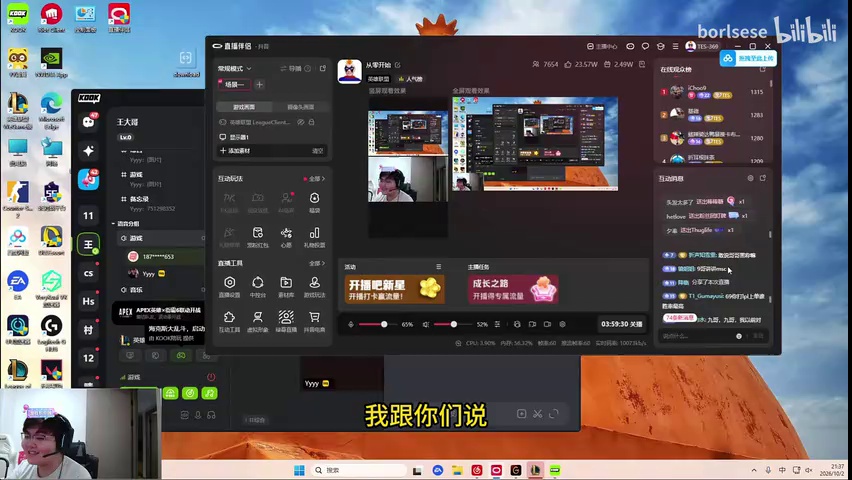This screenshot has width=852, height=480.
Task: Open Riot Client desktop icon
Action: [x=51, y=18]
